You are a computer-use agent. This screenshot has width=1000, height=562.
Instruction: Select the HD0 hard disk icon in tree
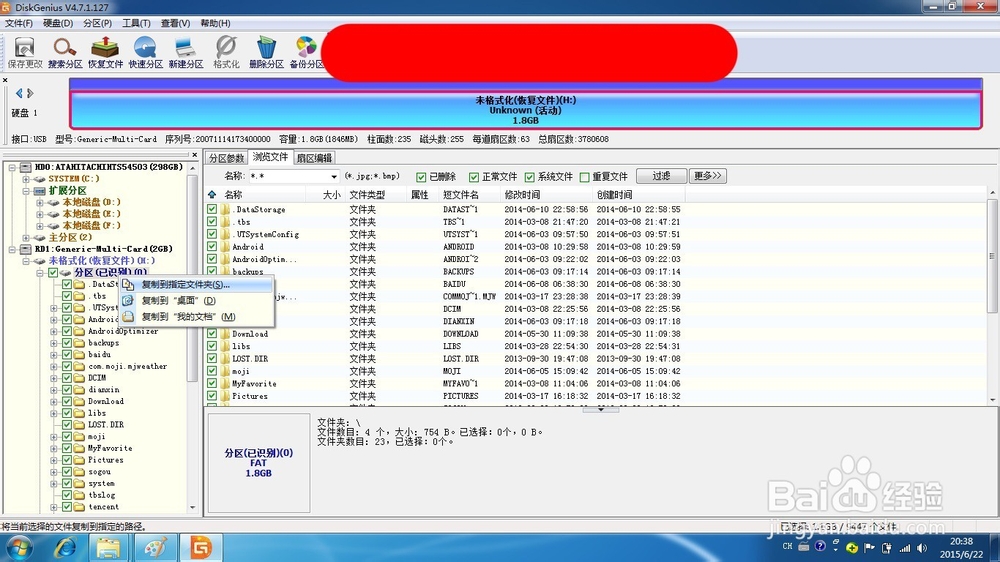coord(25,167)
